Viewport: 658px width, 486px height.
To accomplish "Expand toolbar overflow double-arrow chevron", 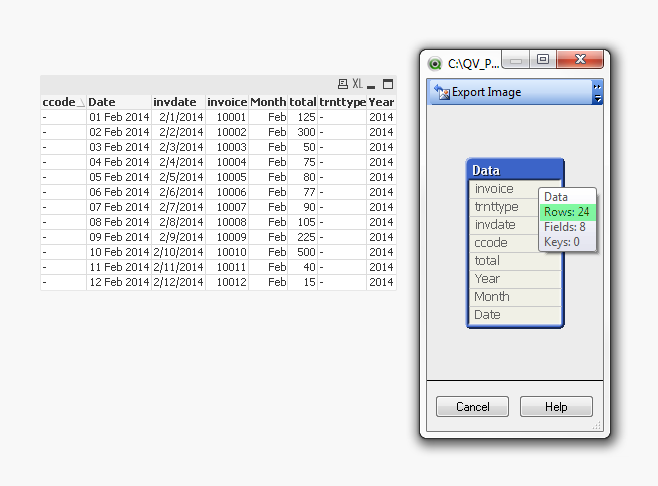I will pyautogui.click(x=597, y=87).
